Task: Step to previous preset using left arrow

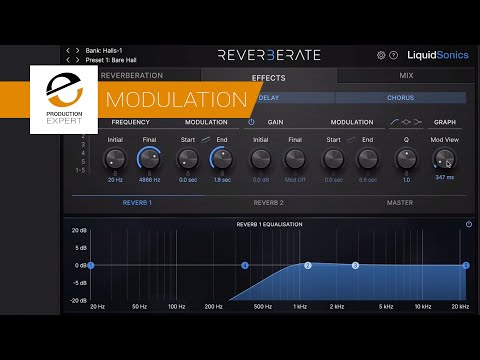Action: tap(68, 60)
